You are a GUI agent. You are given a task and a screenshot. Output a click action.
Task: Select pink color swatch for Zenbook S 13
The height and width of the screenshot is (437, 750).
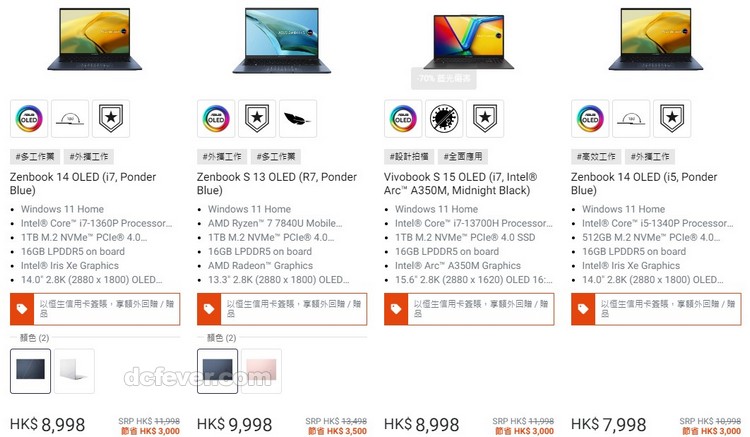[x=261, y=371]
